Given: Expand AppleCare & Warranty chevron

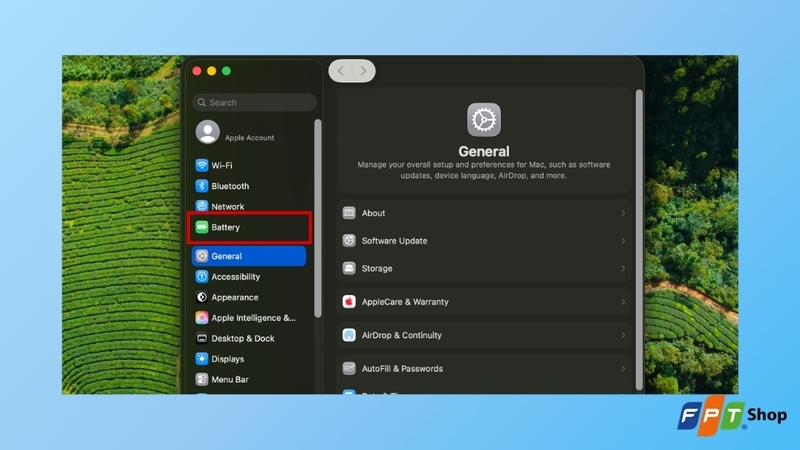Looking at the screenshot, I should [x=623, y=302].
